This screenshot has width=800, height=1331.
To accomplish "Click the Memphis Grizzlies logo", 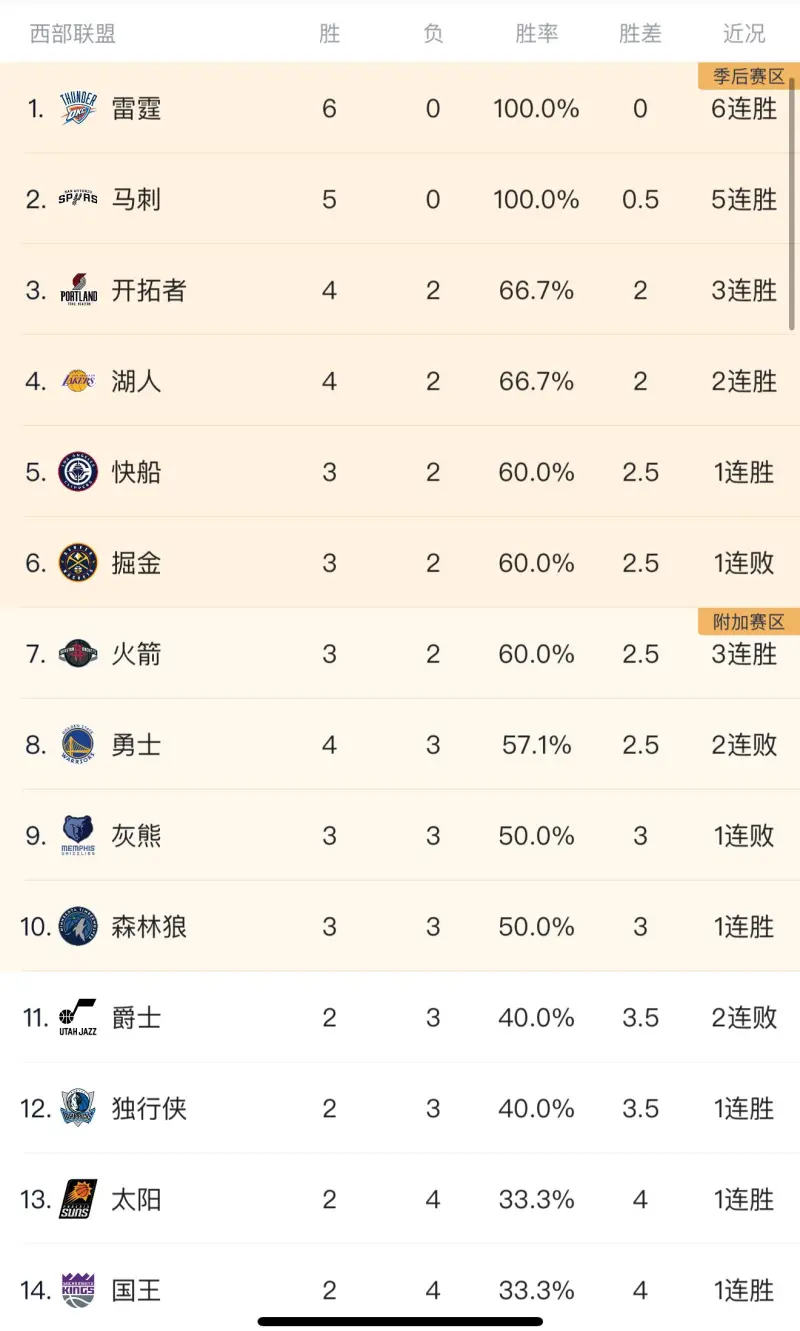I will [78, 836].
